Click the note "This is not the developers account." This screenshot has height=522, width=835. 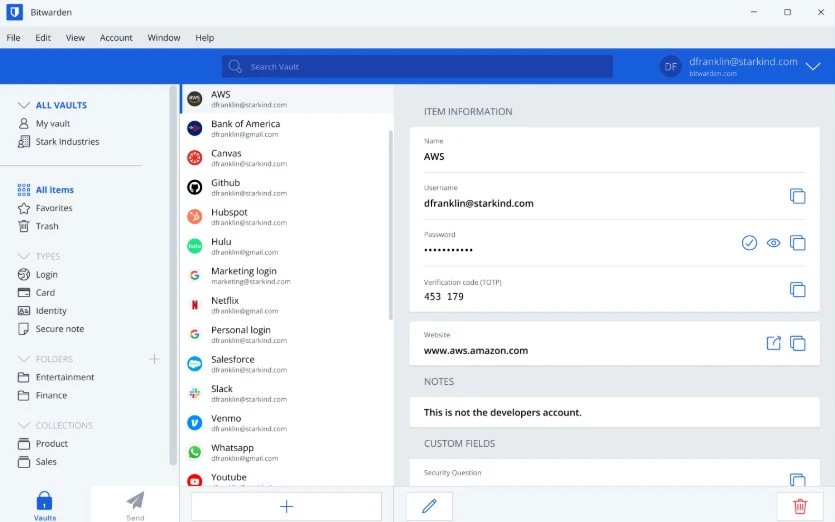[x=502, y=412]
